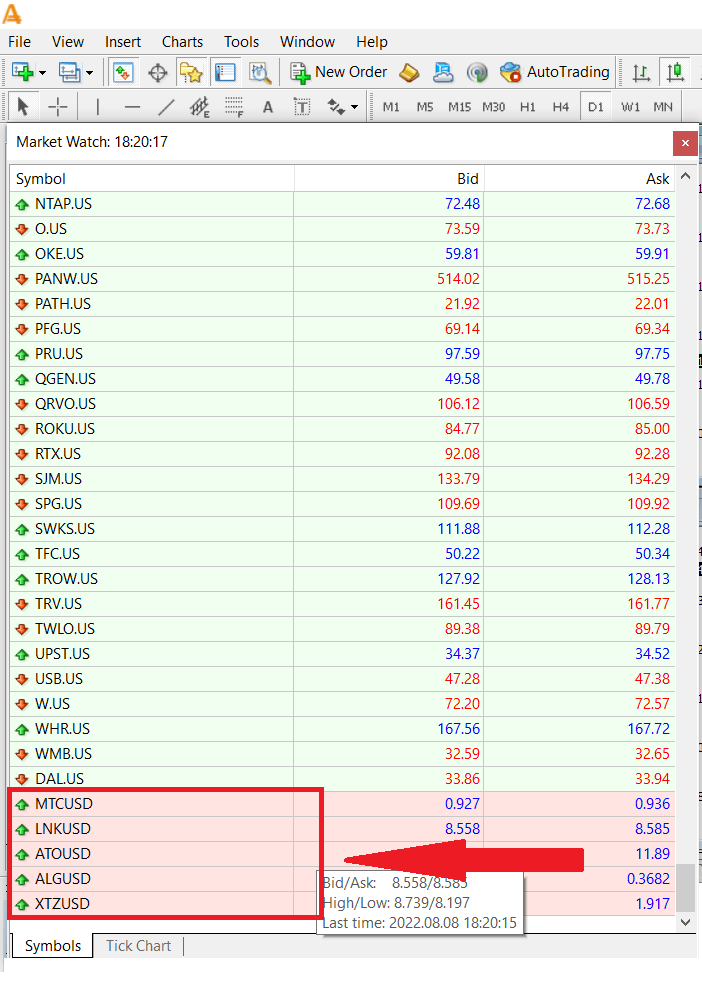702x998 pixels.
Task: Click the Market Watch scroll up arrow
Action: 685,176
